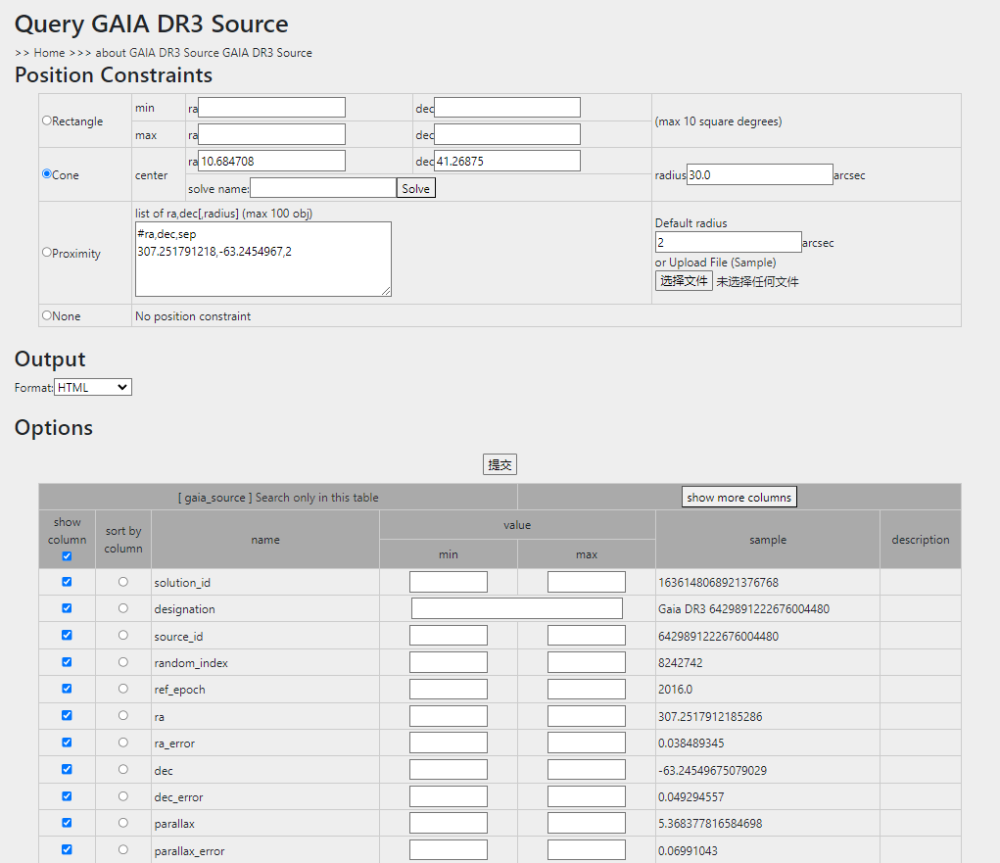Toggle the show column header checkbox
The width and height of the screenshot is (1000, 863).
[x=67, y=556]
